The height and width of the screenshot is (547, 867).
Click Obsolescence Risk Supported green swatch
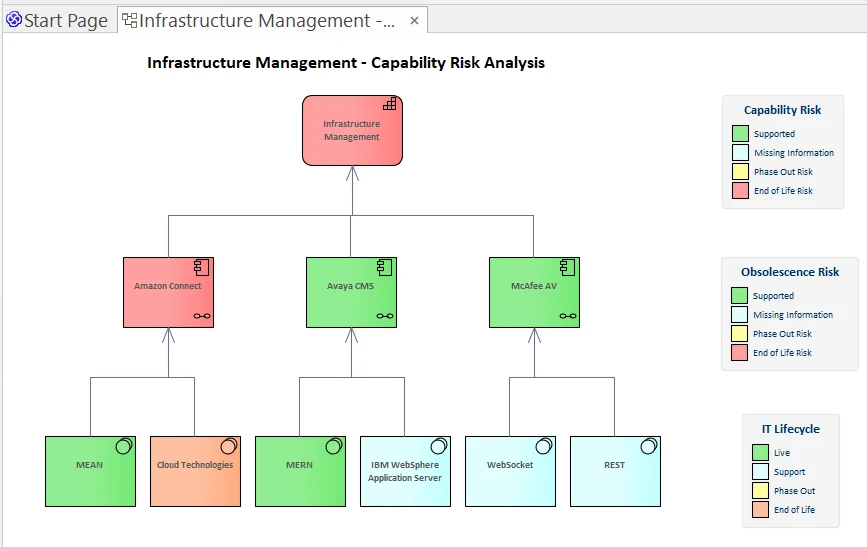[x=739, y=296]
